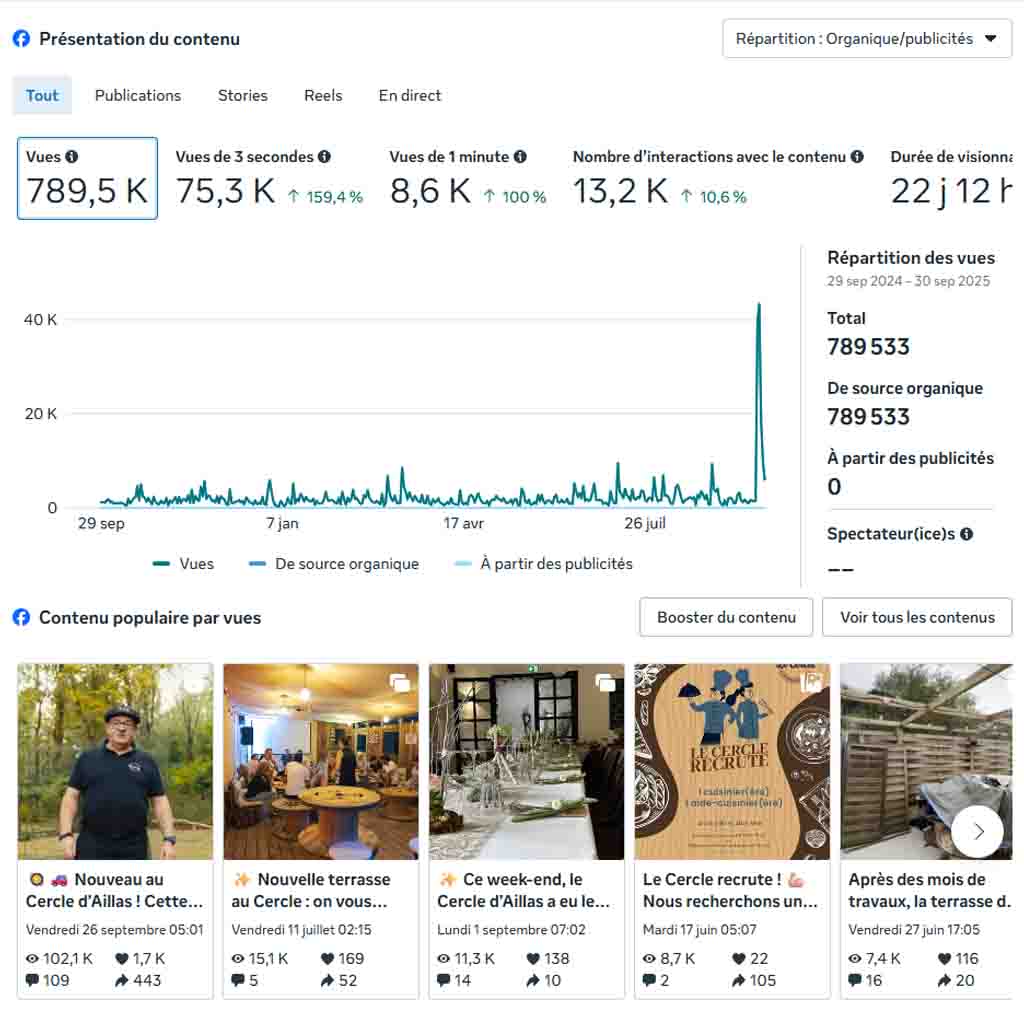Click the date range 29 sep 2024 – 30 sep 2025
Viewport: 1024px width, 1024px height.
(908, 281)
